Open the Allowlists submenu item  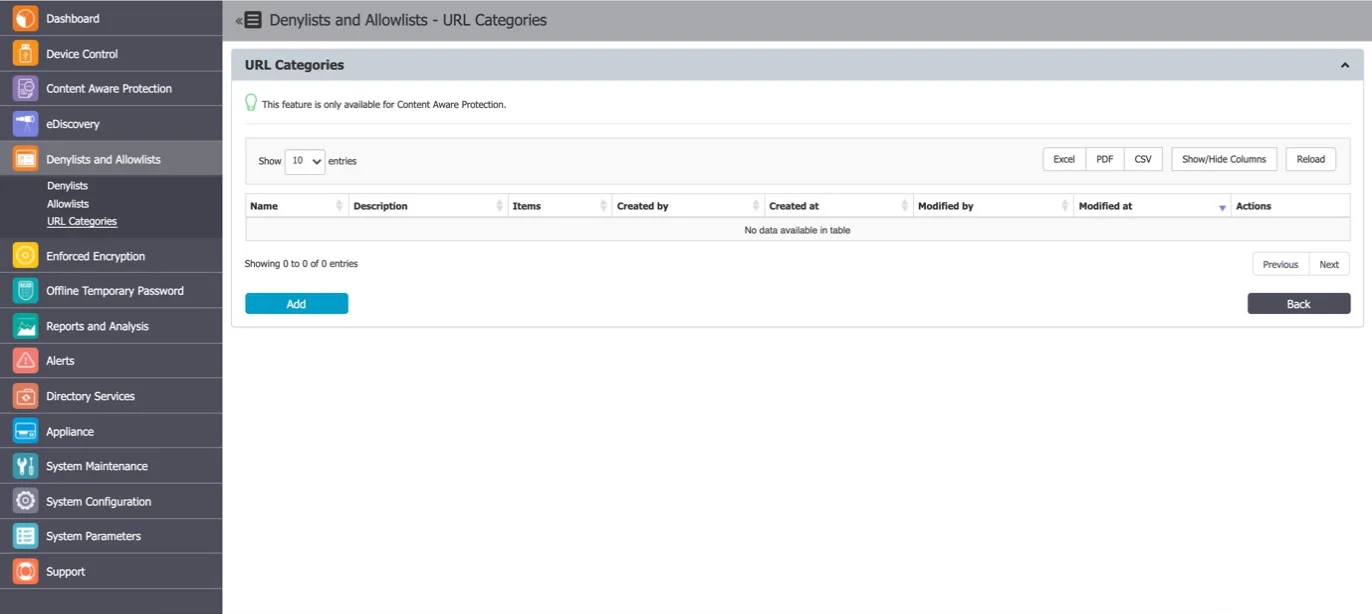(68, 204)
